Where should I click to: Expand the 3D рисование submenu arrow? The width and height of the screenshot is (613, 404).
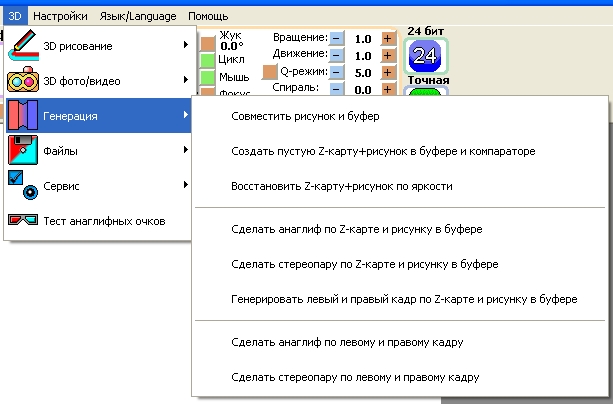click(186, 45)
